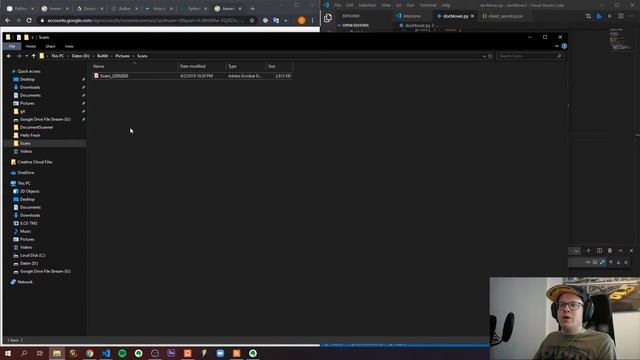This screenshot has width=640, height=360.
Task: Open the Selection menu in VS Code
Action: (x=367, y=5)
